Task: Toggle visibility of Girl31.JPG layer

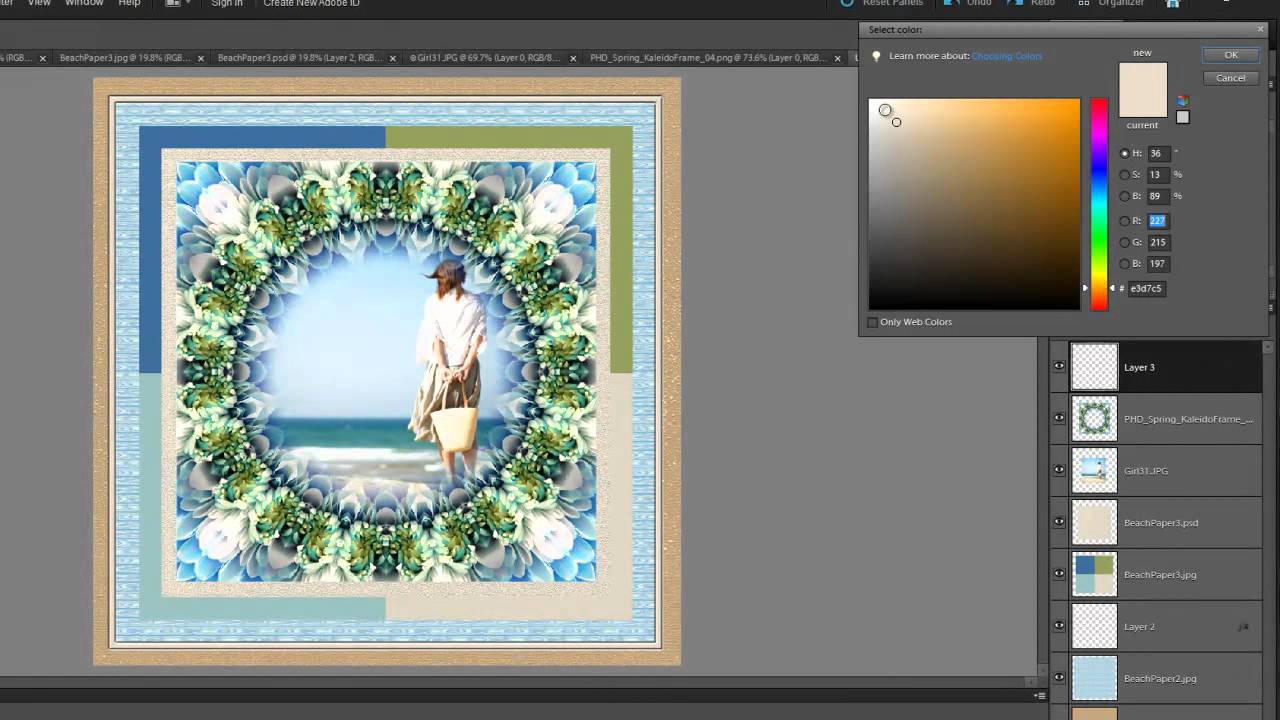Action: (x=1059, y=471)
